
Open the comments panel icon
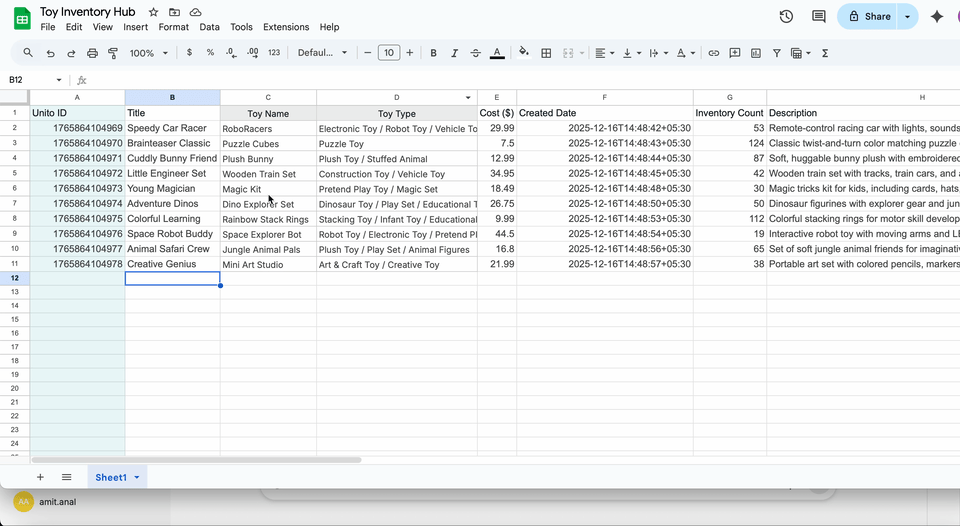point(819,16)
